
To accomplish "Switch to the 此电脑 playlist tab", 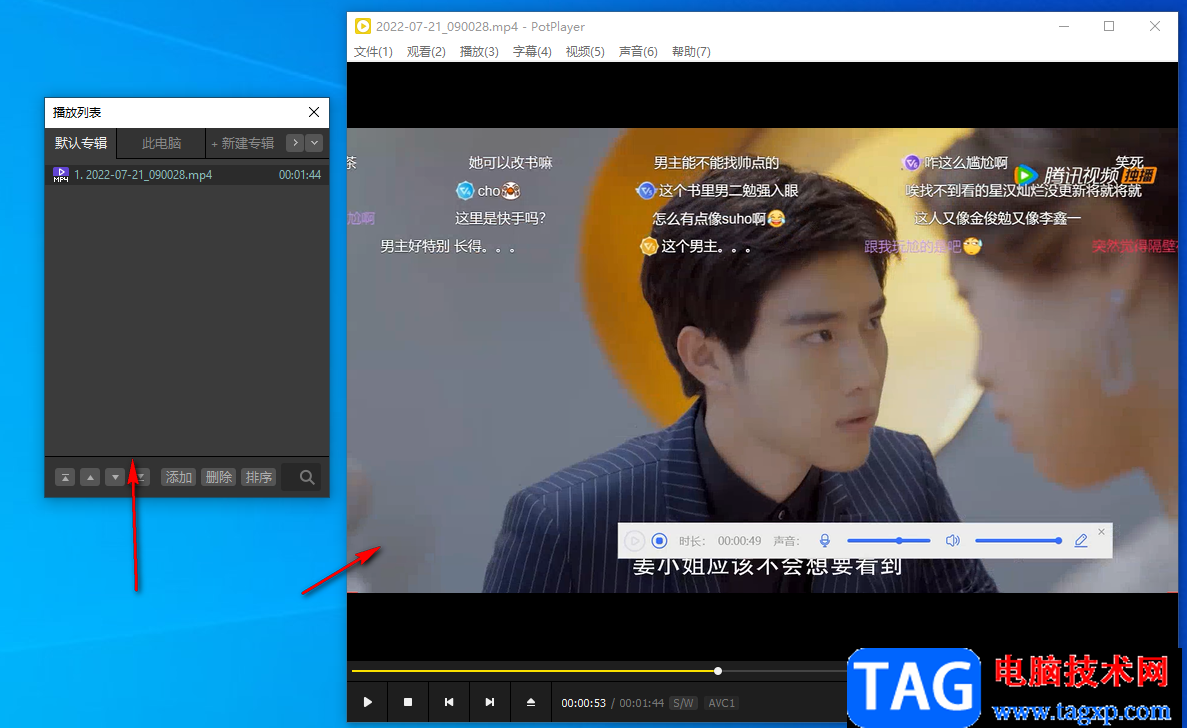I will point(161,143).
